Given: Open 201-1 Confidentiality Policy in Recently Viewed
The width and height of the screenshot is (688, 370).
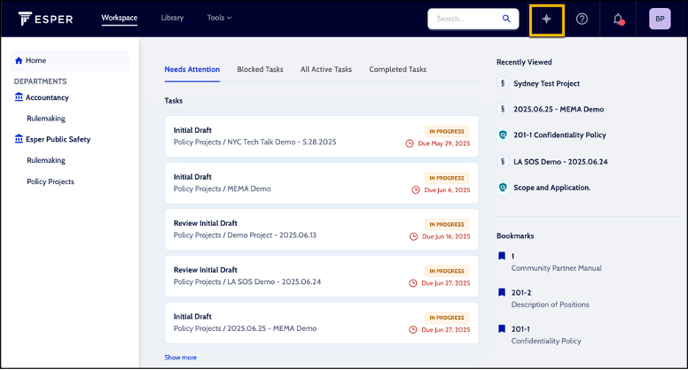Looking at the screenshot, I should click(x=560, y=135).
